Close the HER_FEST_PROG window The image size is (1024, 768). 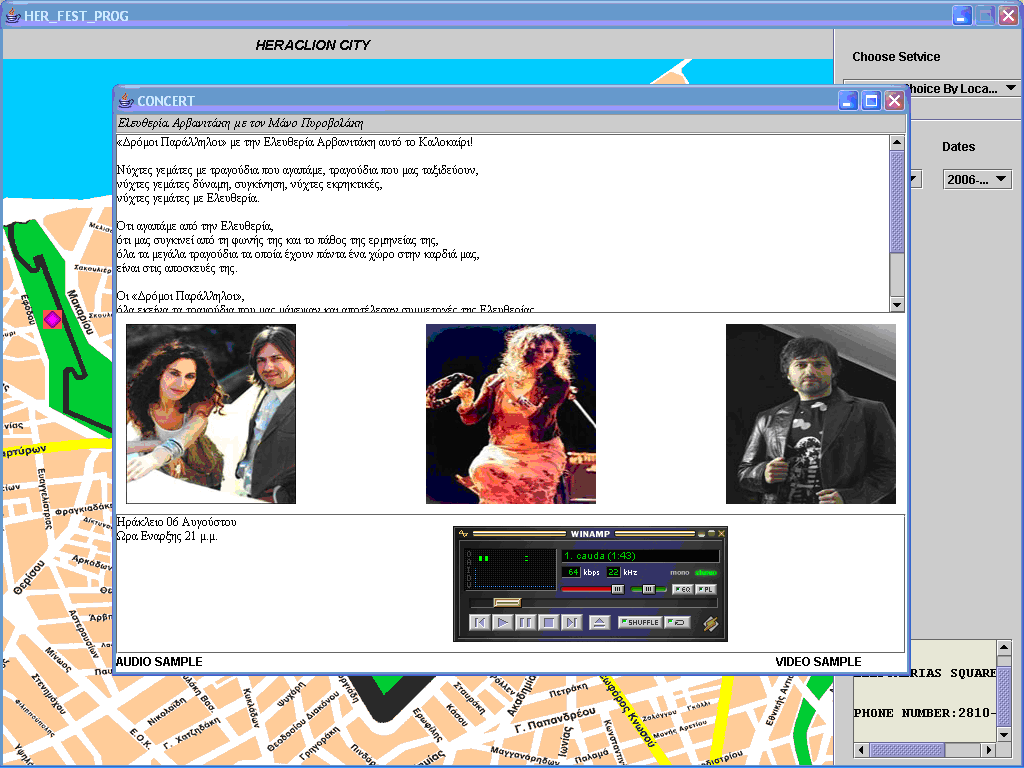click(1008, 15)
